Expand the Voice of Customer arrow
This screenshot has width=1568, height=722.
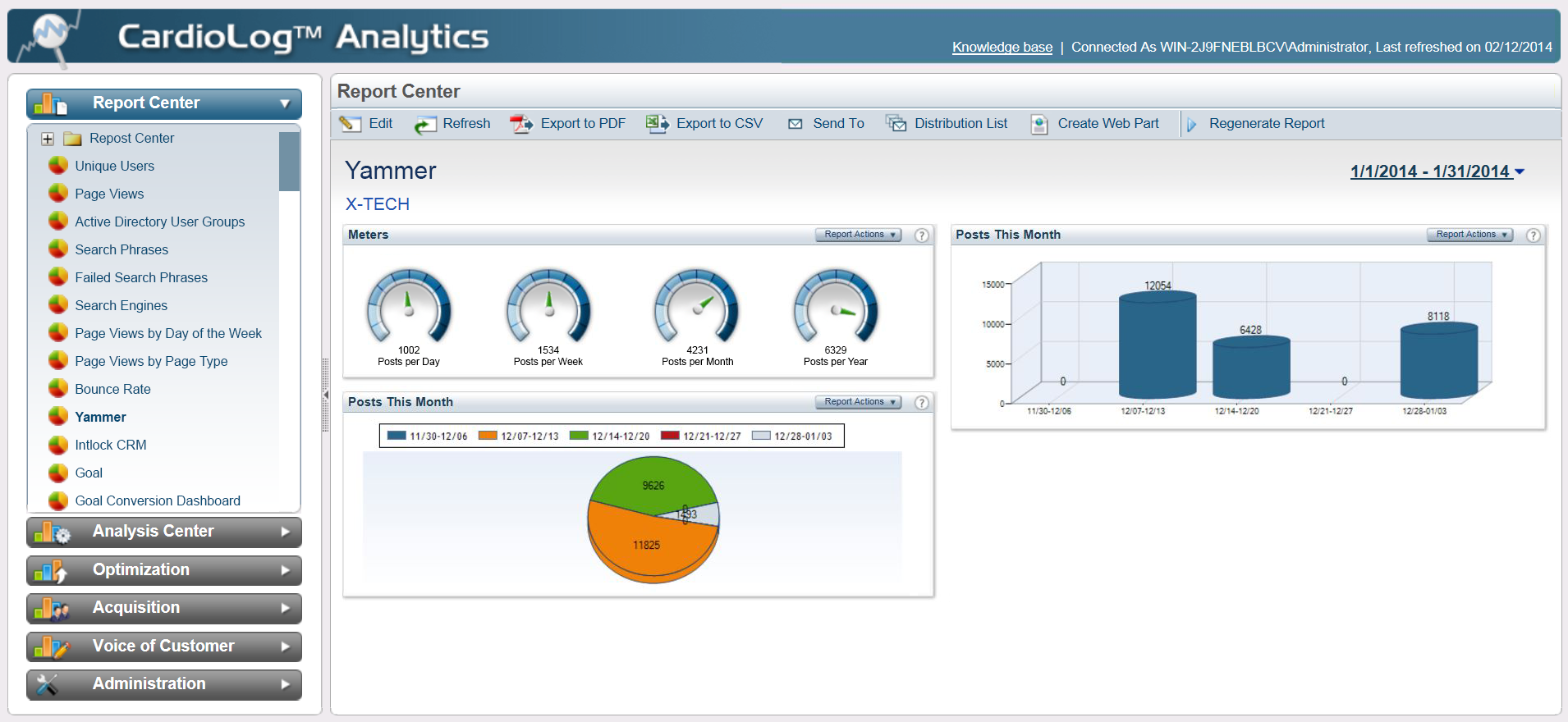coord(285,647)
